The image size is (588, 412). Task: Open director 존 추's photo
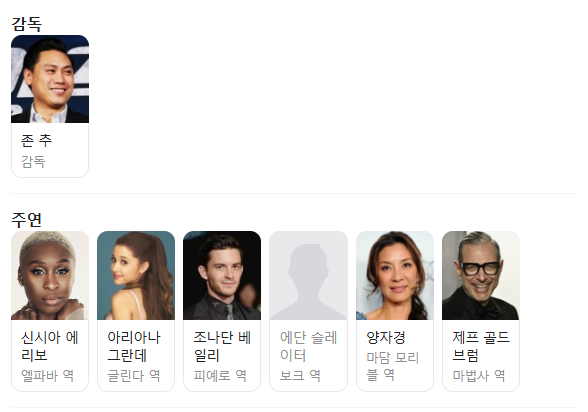50,79
